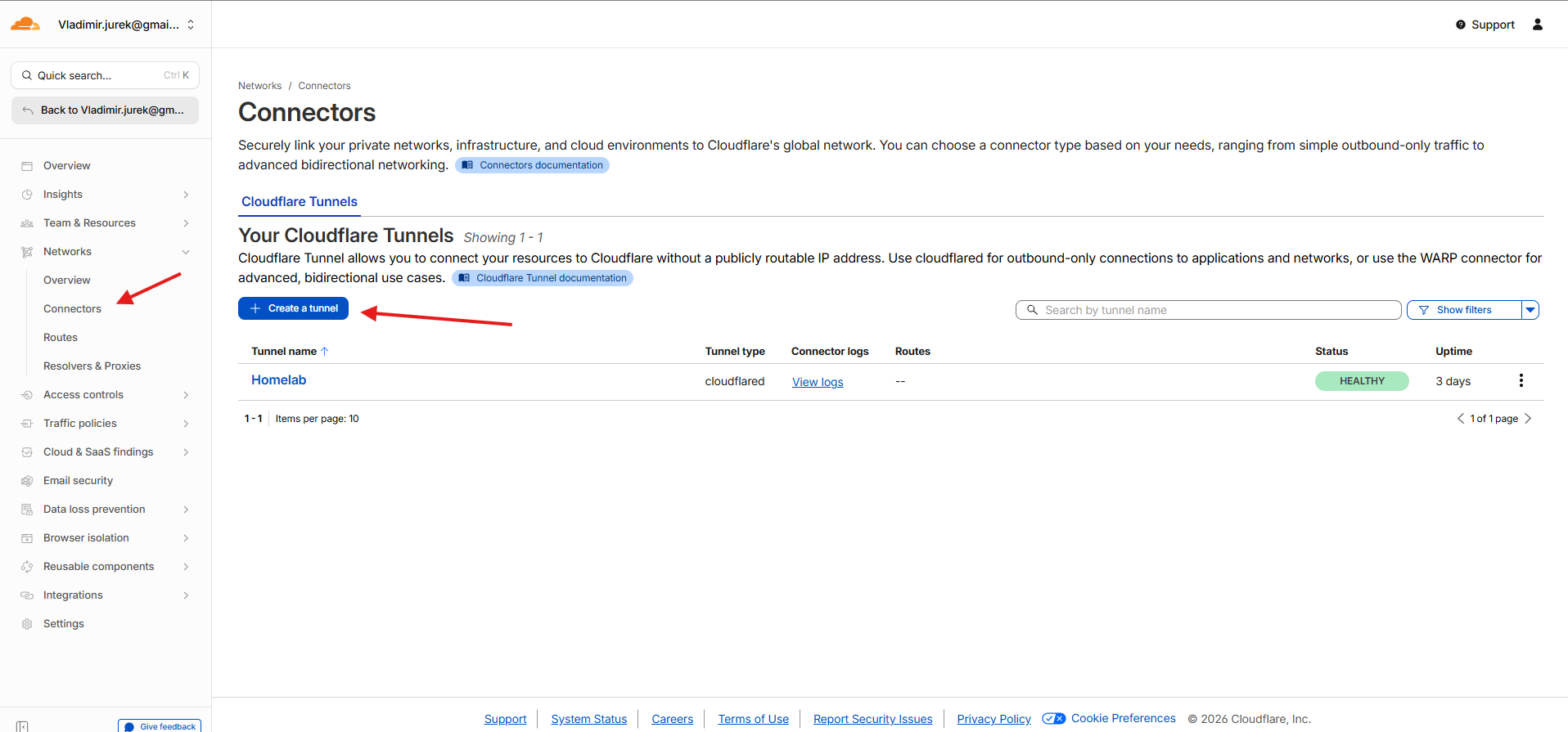
Task: Open the System Status footer link
Action: (588, 719)
